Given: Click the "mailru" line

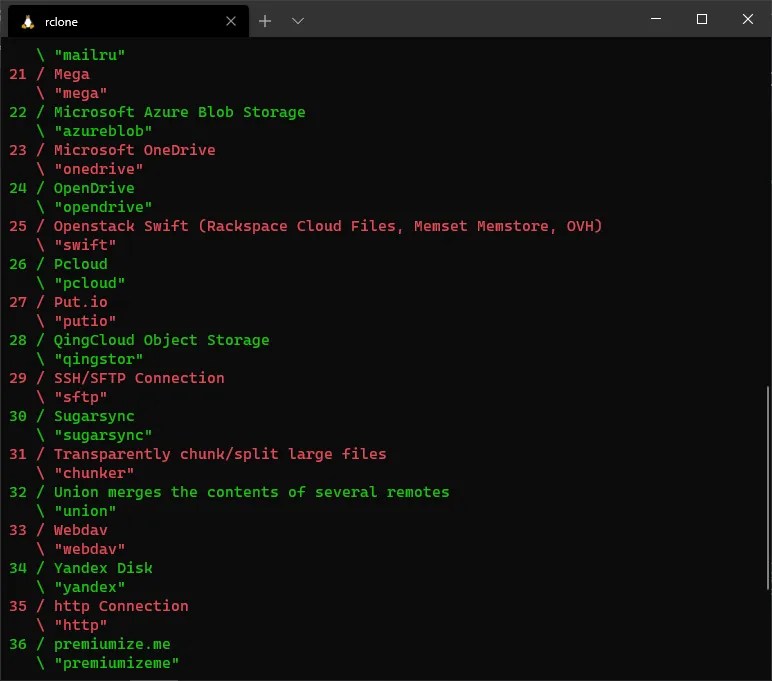Looking at the screenshot, I should [81, 55].
